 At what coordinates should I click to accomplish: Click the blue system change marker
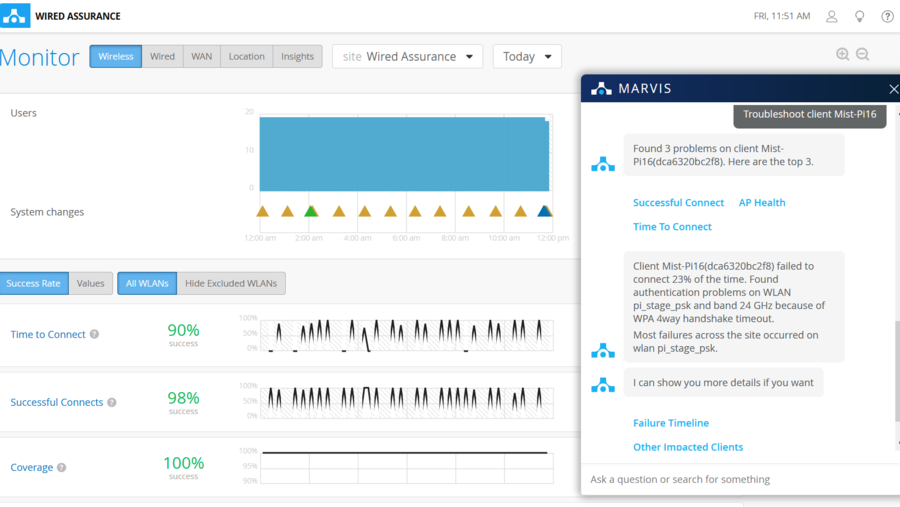click(x=544, y=211)
